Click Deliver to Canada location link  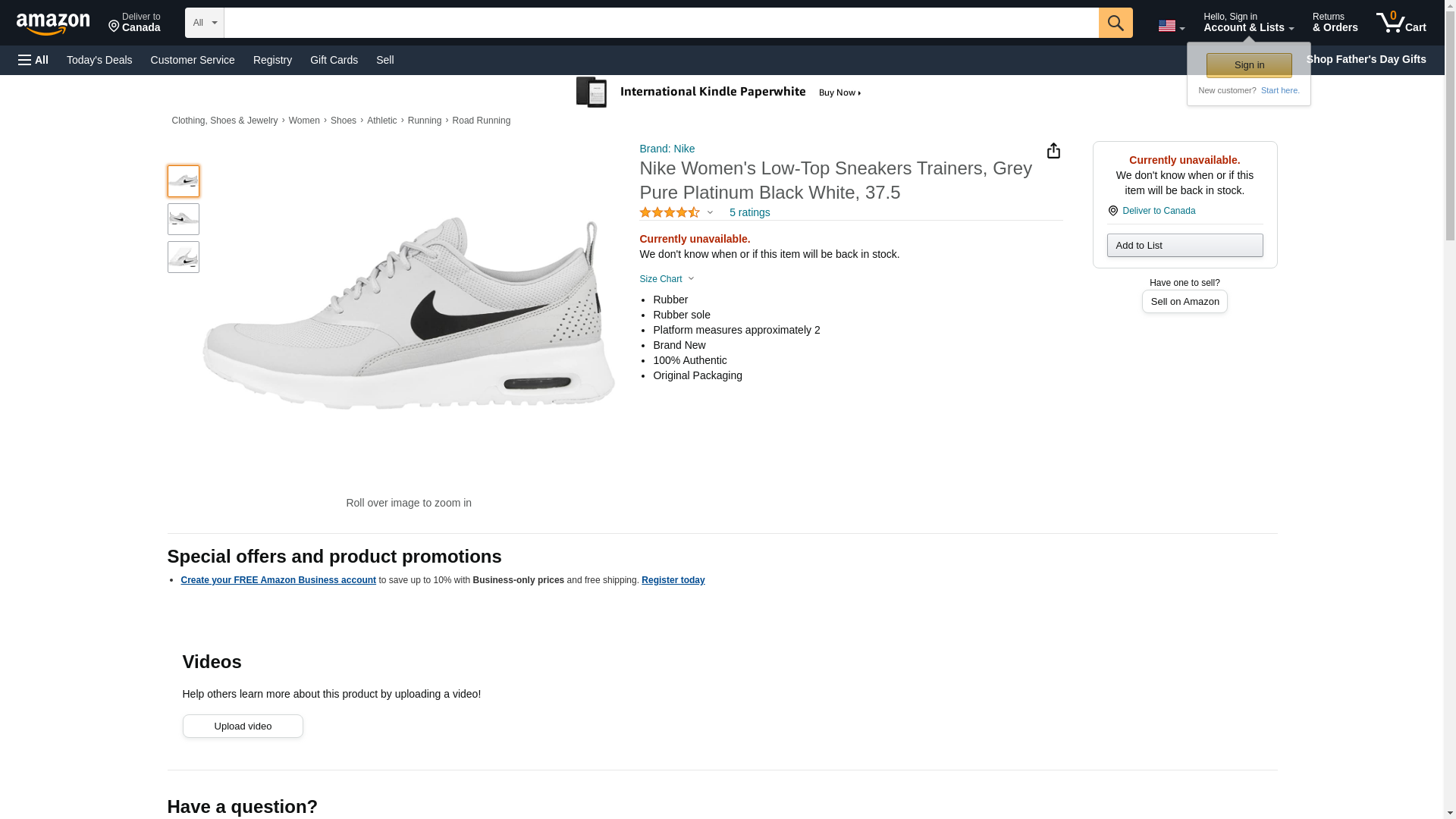[x=1158, y=211]
